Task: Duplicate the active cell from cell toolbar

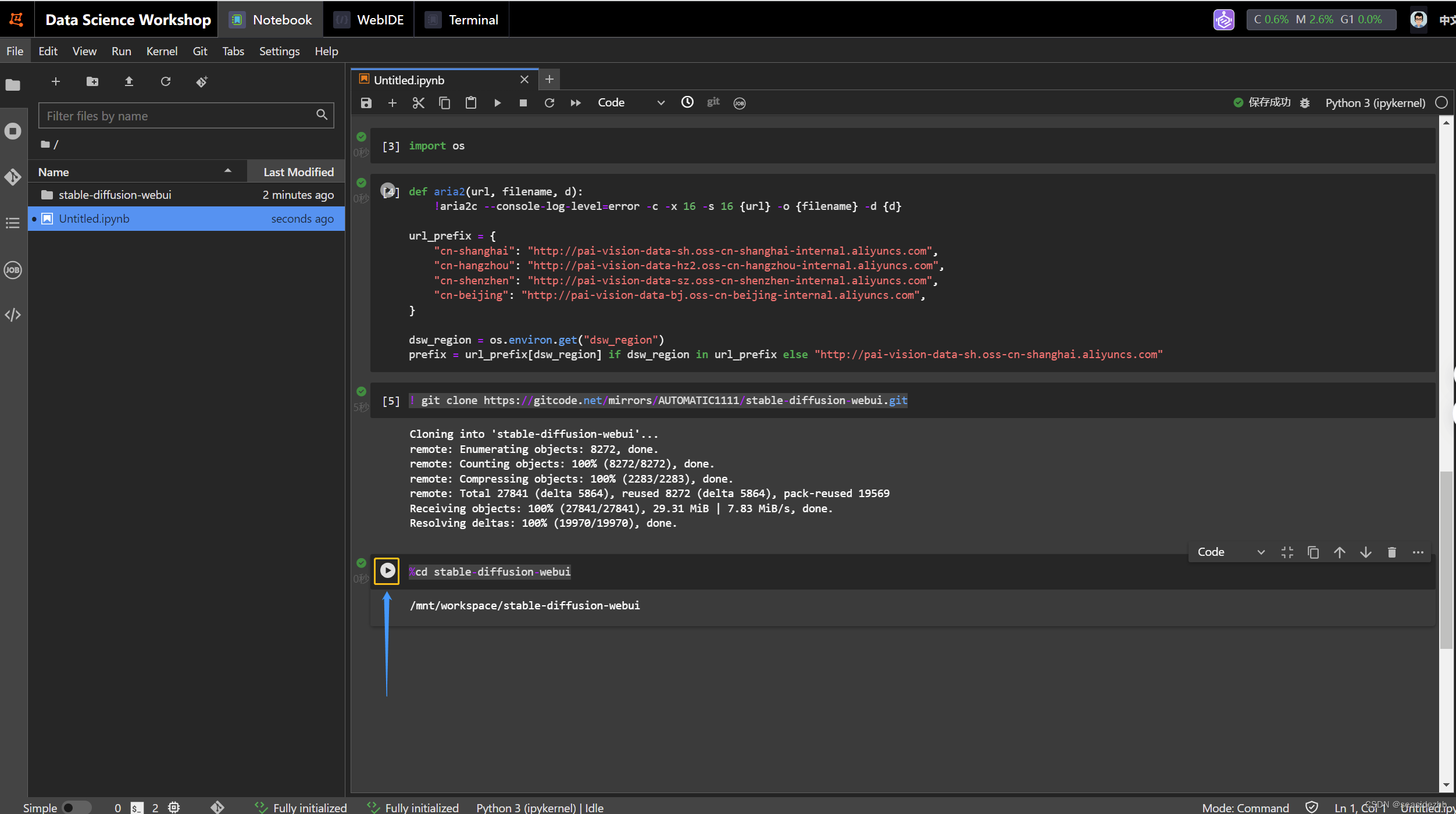Action: pyautogui.click(x=1313, y=552)
